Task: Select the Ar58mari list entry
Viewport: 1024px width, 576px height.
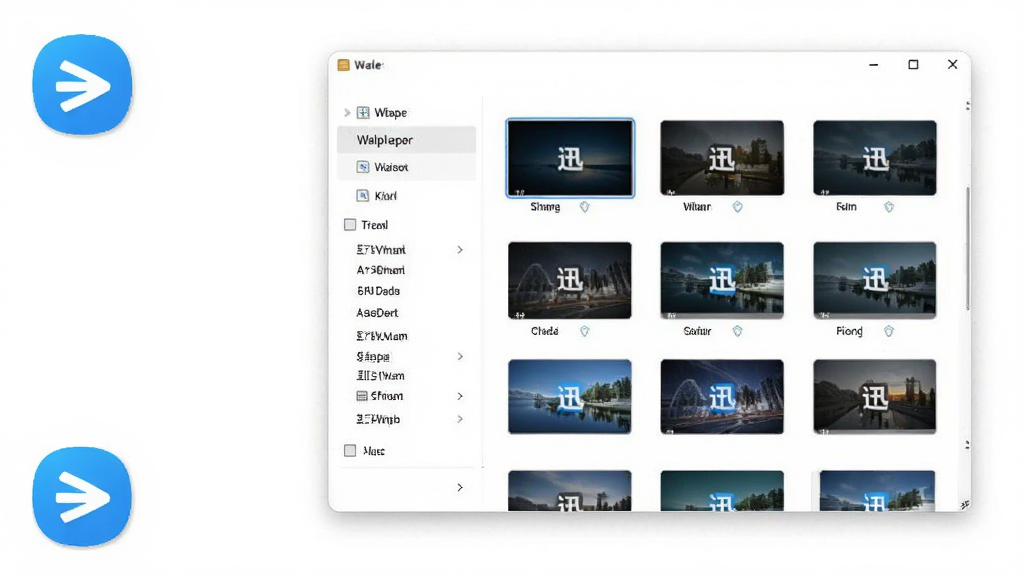Action: tap(381, 270)
